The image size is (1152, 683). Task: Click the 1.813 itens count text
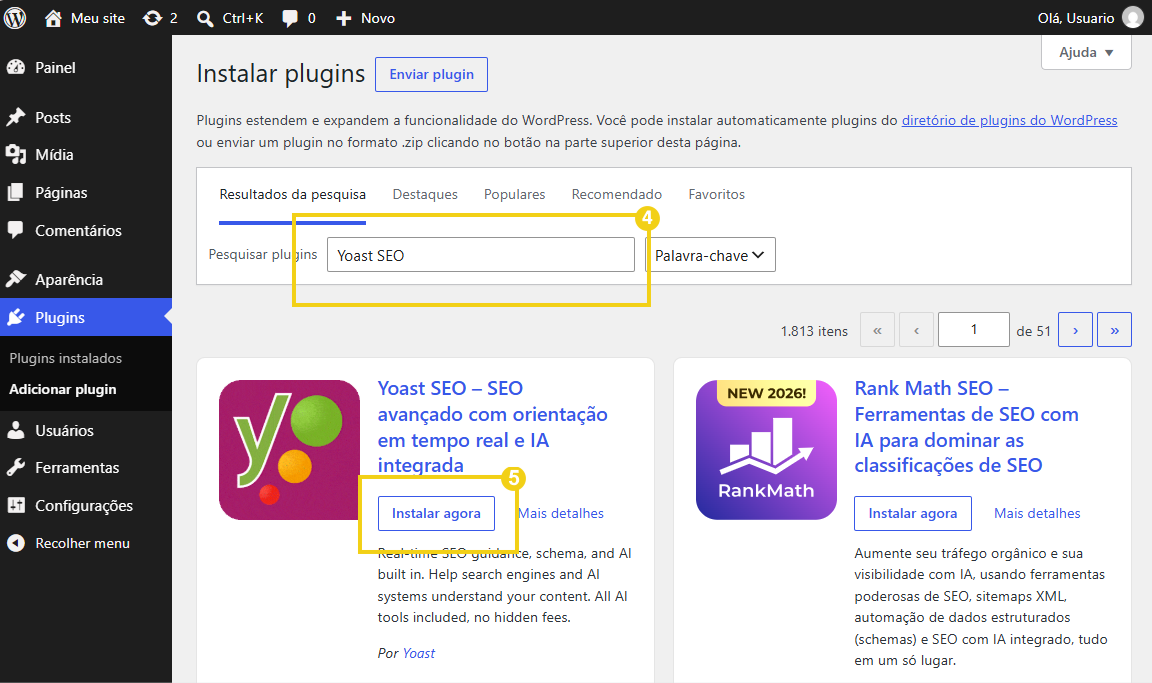(814, 331)
